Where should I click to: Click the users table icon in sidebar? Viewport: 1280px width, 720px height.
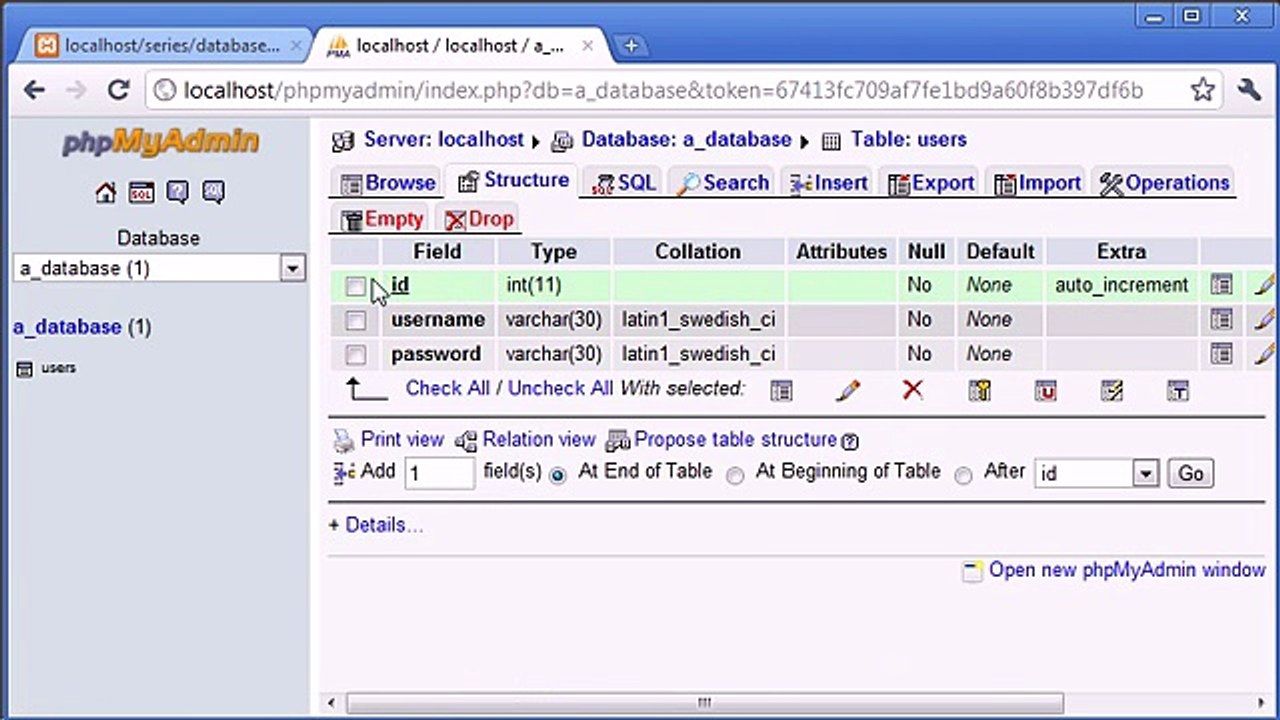25,369
